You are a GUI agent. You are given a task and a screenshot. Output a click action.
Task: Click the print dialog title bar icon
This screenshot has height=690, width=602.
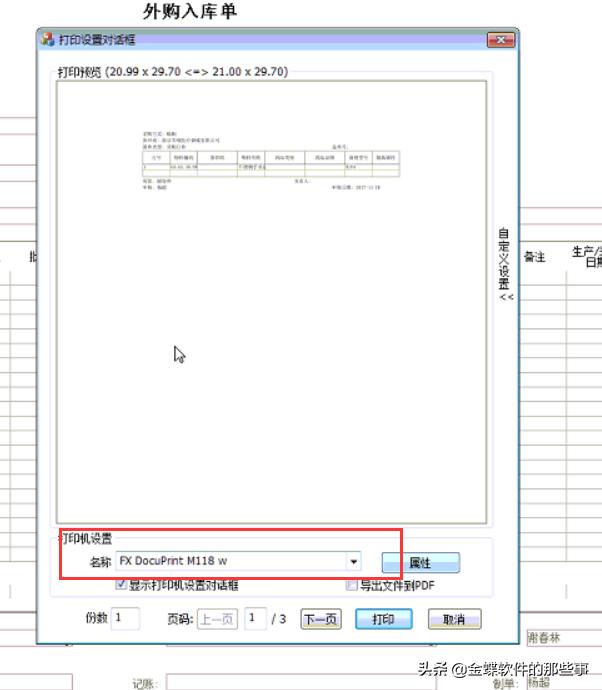click(48, 40)
